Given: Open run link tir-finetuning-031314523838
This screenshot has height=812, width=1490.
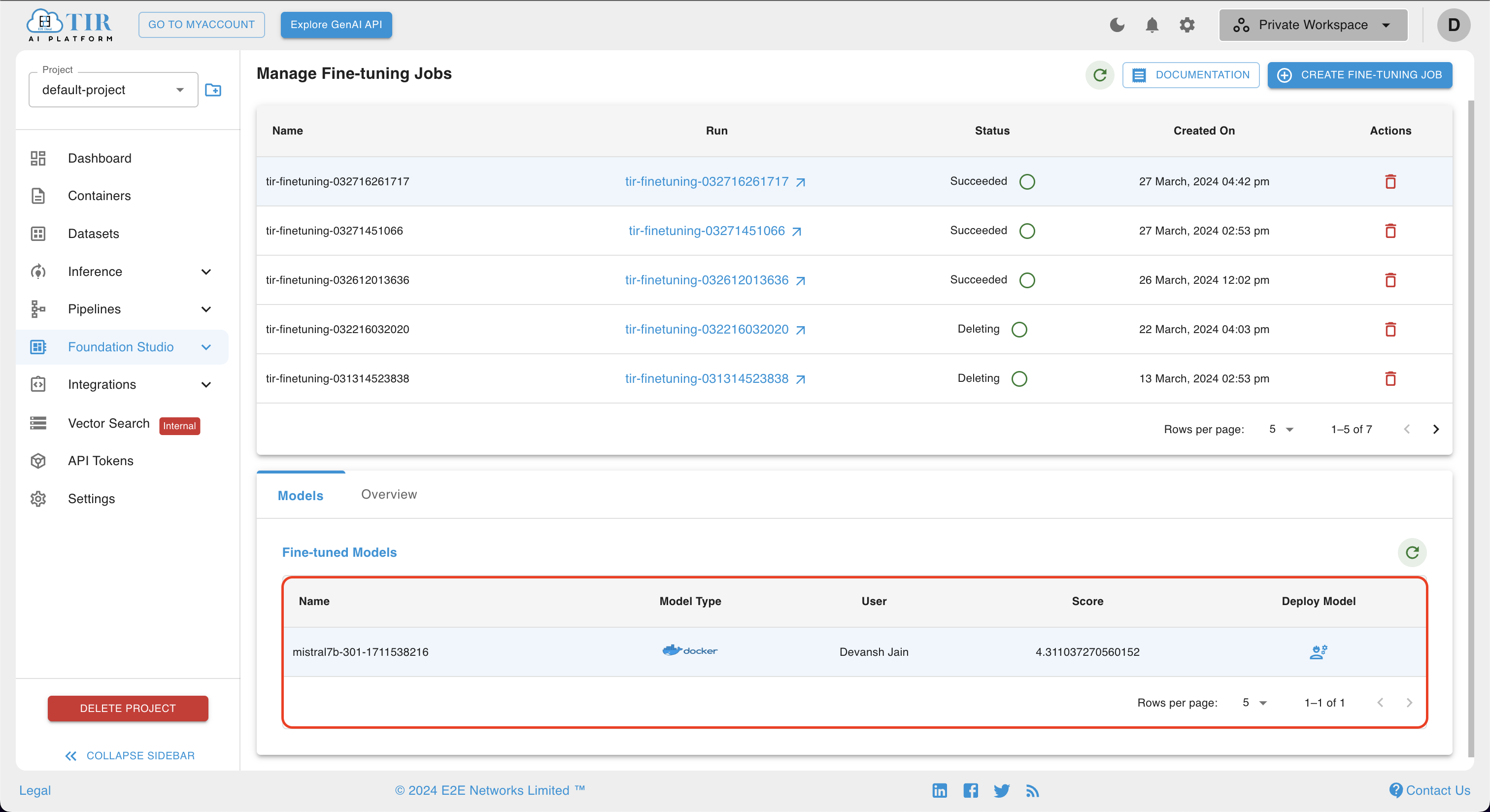Looking at the screenshot, I should tap(715, 379).
